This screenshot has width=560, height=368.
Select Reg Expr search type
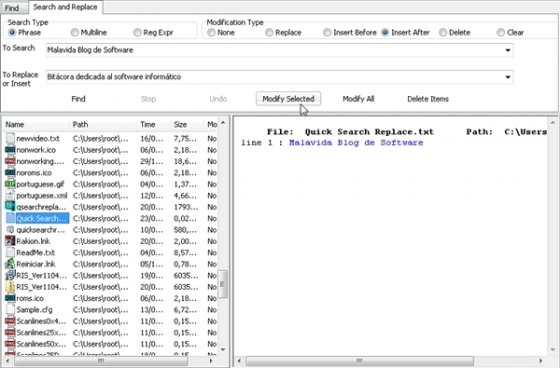(x=138, y=33)
